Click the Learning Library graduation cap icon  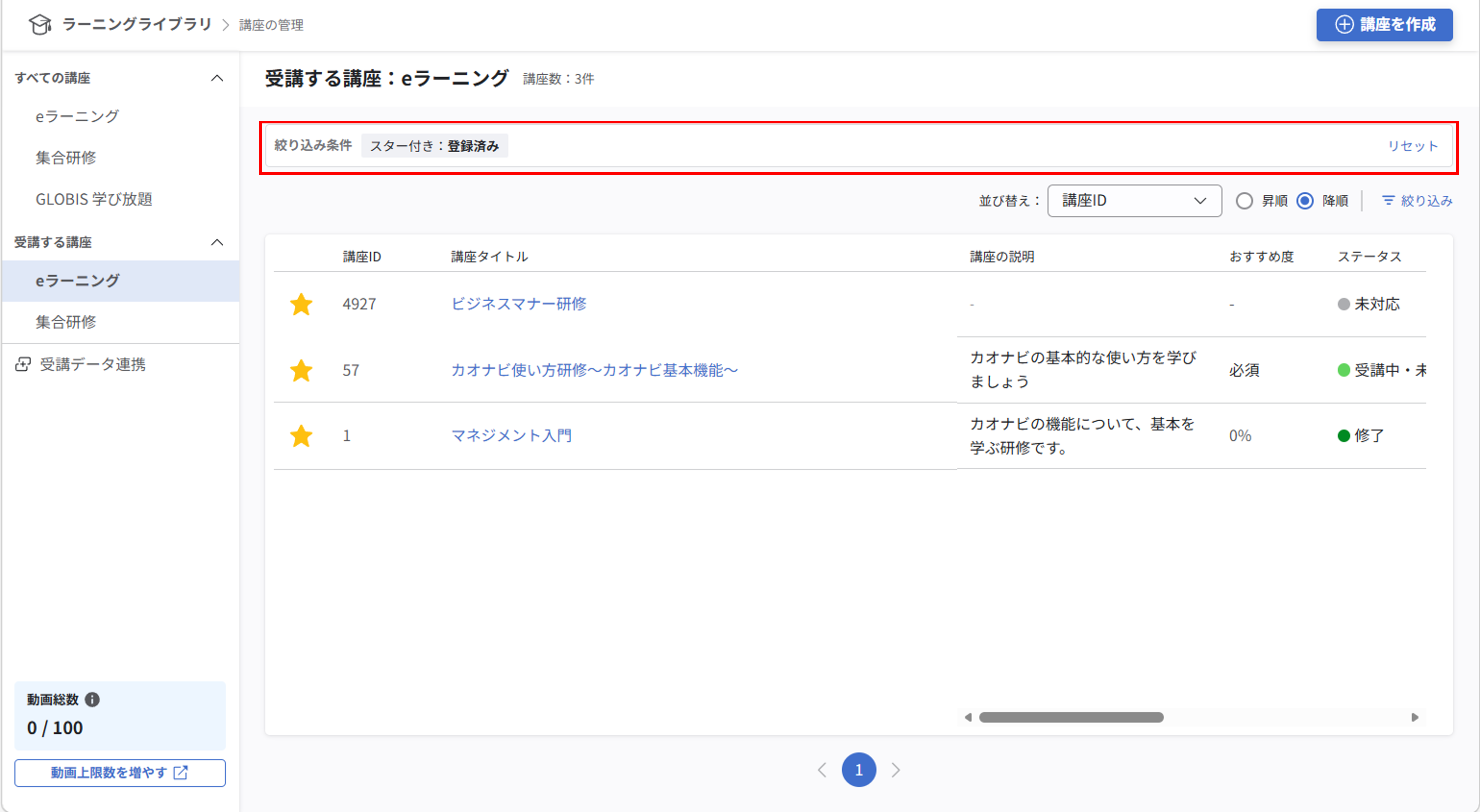(x=40, y=25)
